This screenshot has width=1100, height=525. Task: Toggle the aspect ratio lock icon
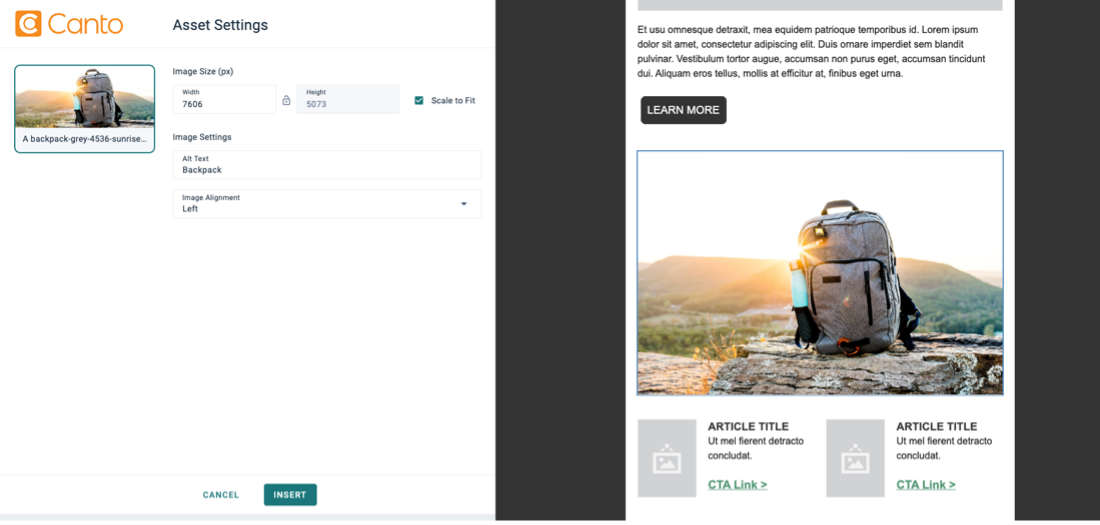tap(286, 100)
